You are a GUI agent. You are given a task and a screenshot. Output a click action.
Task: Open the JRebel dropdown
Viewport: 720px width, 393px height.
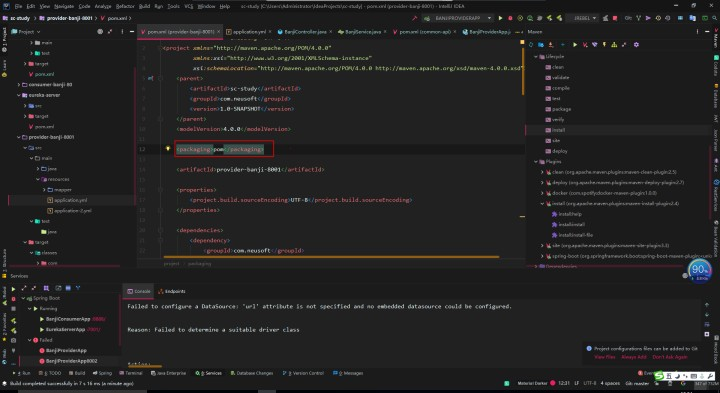[584, 18]
